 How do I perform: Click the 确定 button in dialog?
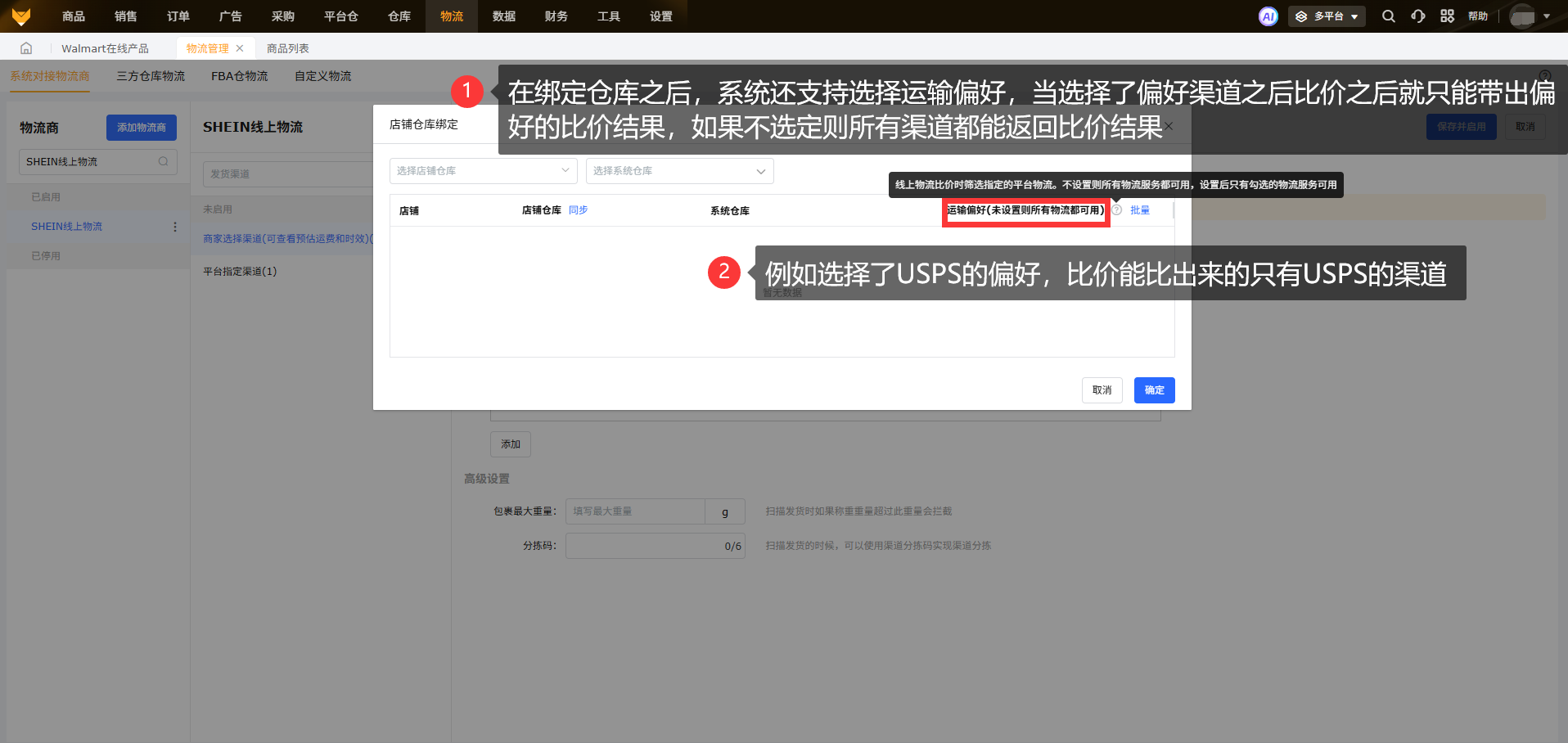[x=1154, y=390]
